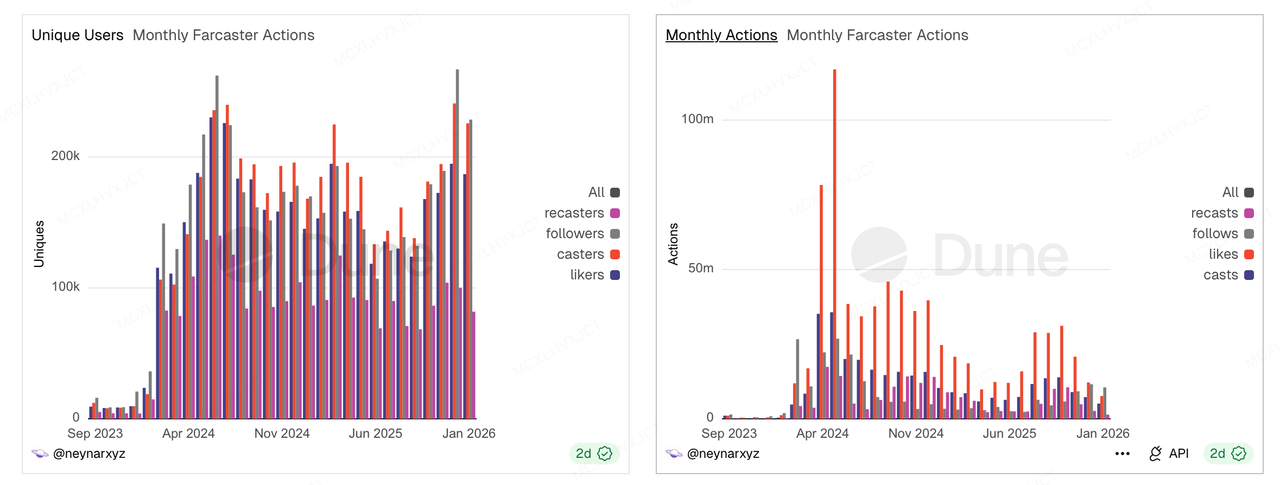Click the planet avatar on the Monthly Actions chart
Screen dimensions: 1280x485
click(674, 453)
